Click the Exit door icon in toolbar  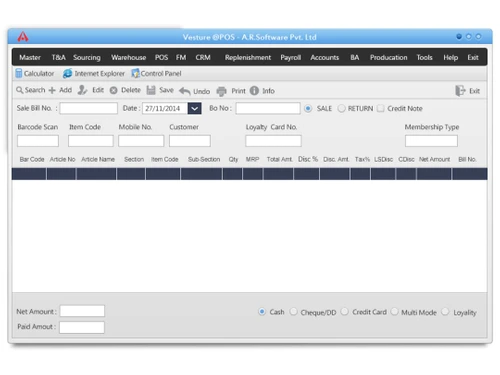pyautogui.click(x=460, y=91)
